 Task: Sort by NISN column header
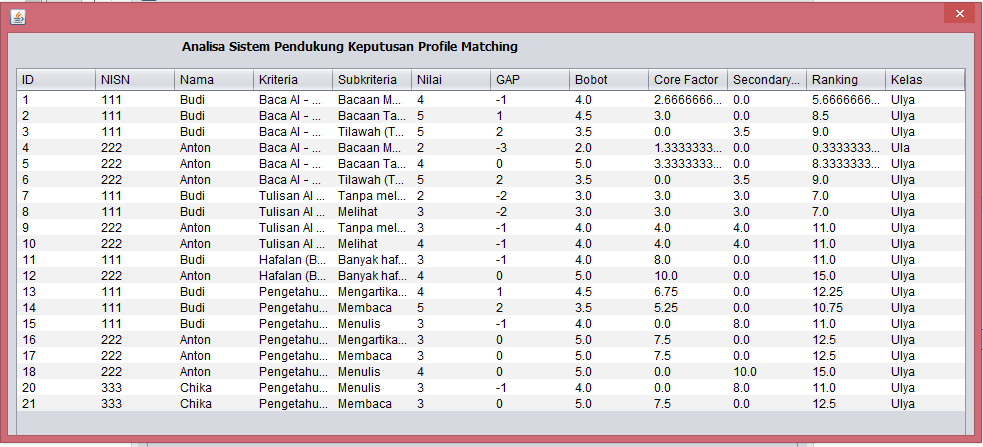pyautogui.click(x=135, y=80)
